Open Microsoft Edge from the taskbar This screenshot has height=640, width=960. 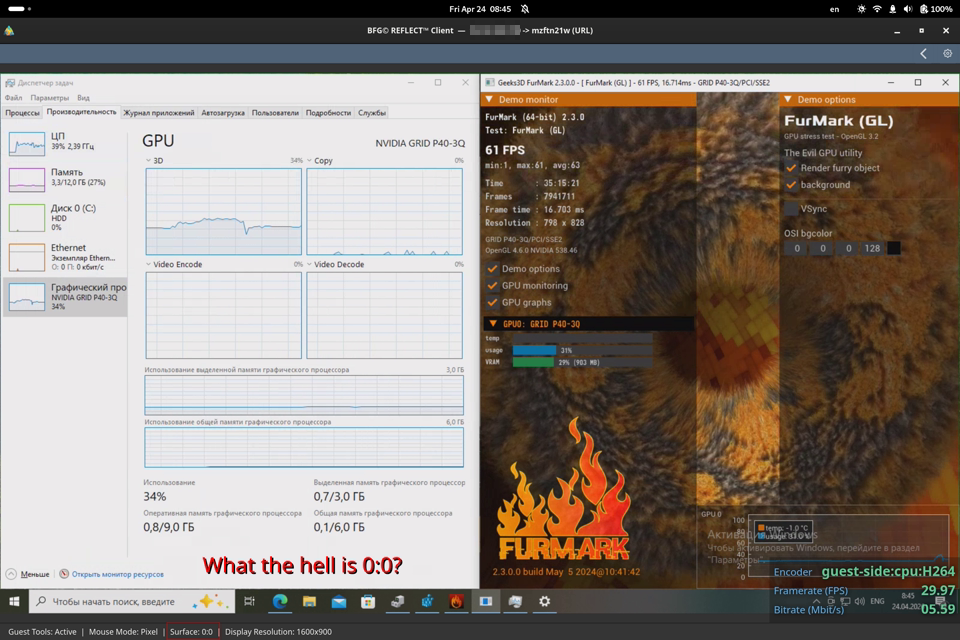(x=280, y=601)
